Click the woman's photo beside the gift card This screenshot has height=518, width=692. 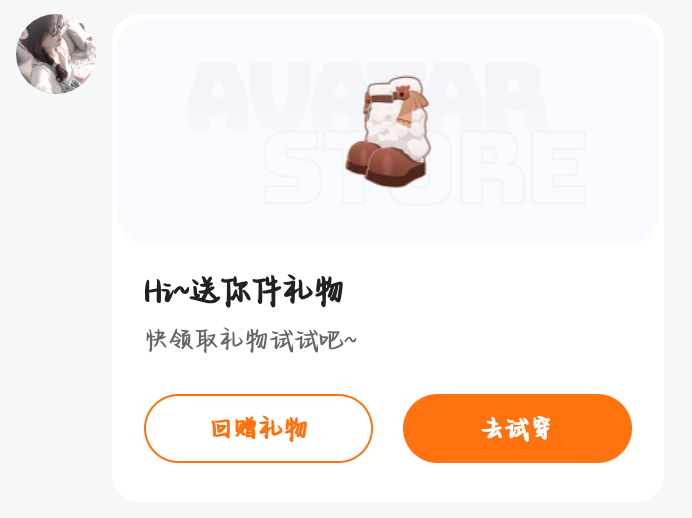click(x=56, y=54)
